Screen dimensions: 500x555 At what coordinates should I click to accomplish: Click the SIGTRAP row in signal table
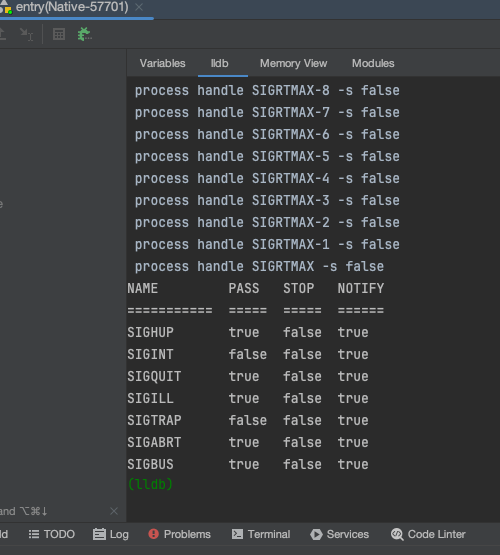[x=248, y=420]
